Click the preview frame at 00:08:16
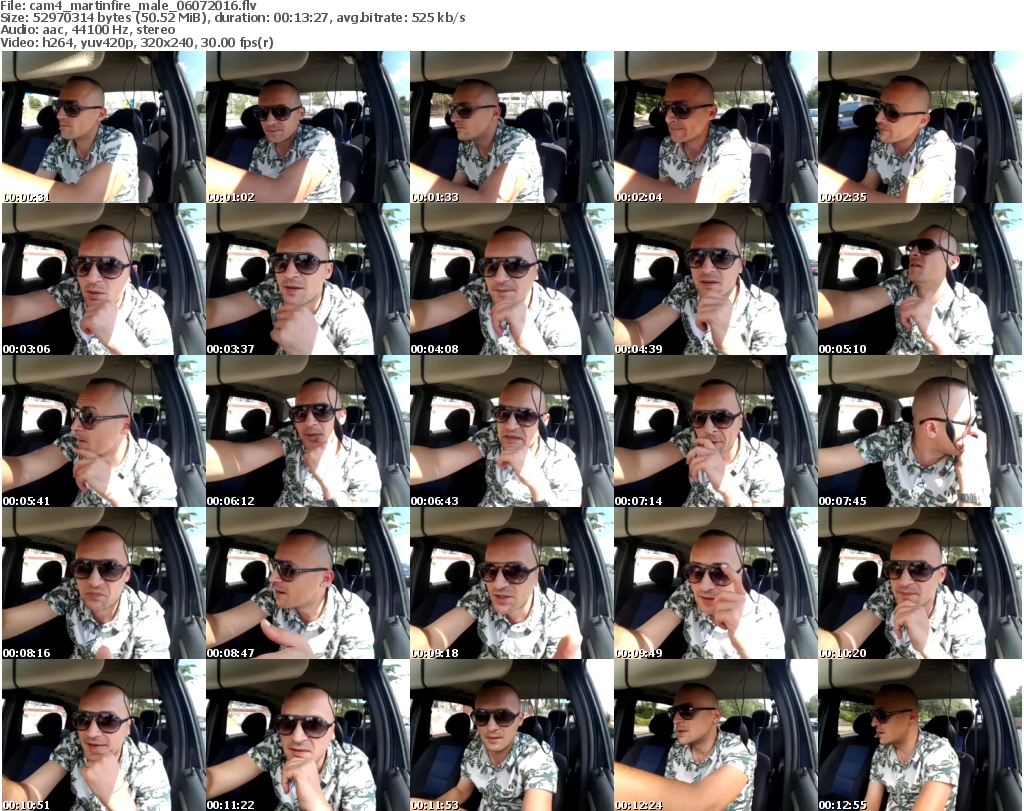 (x=104, y=583)
